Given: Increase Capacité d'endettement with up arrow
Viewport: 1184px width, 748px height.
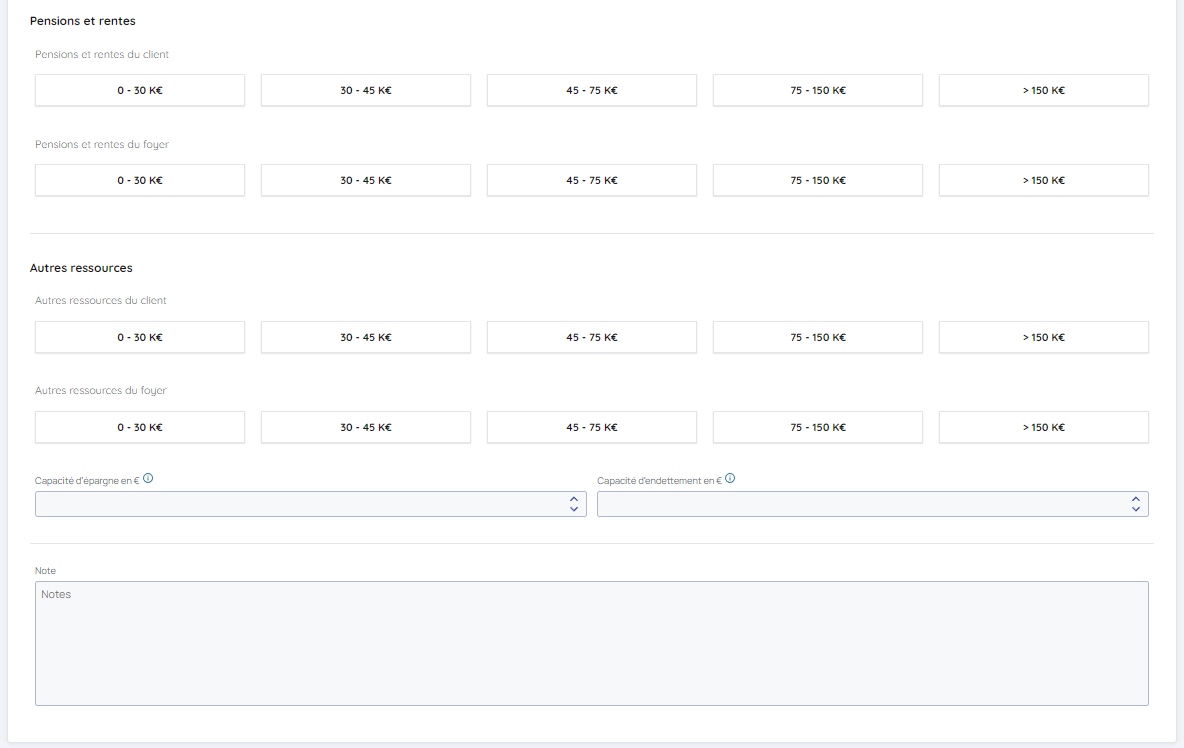Looking at the screenshot, I should pos(1135,498).
